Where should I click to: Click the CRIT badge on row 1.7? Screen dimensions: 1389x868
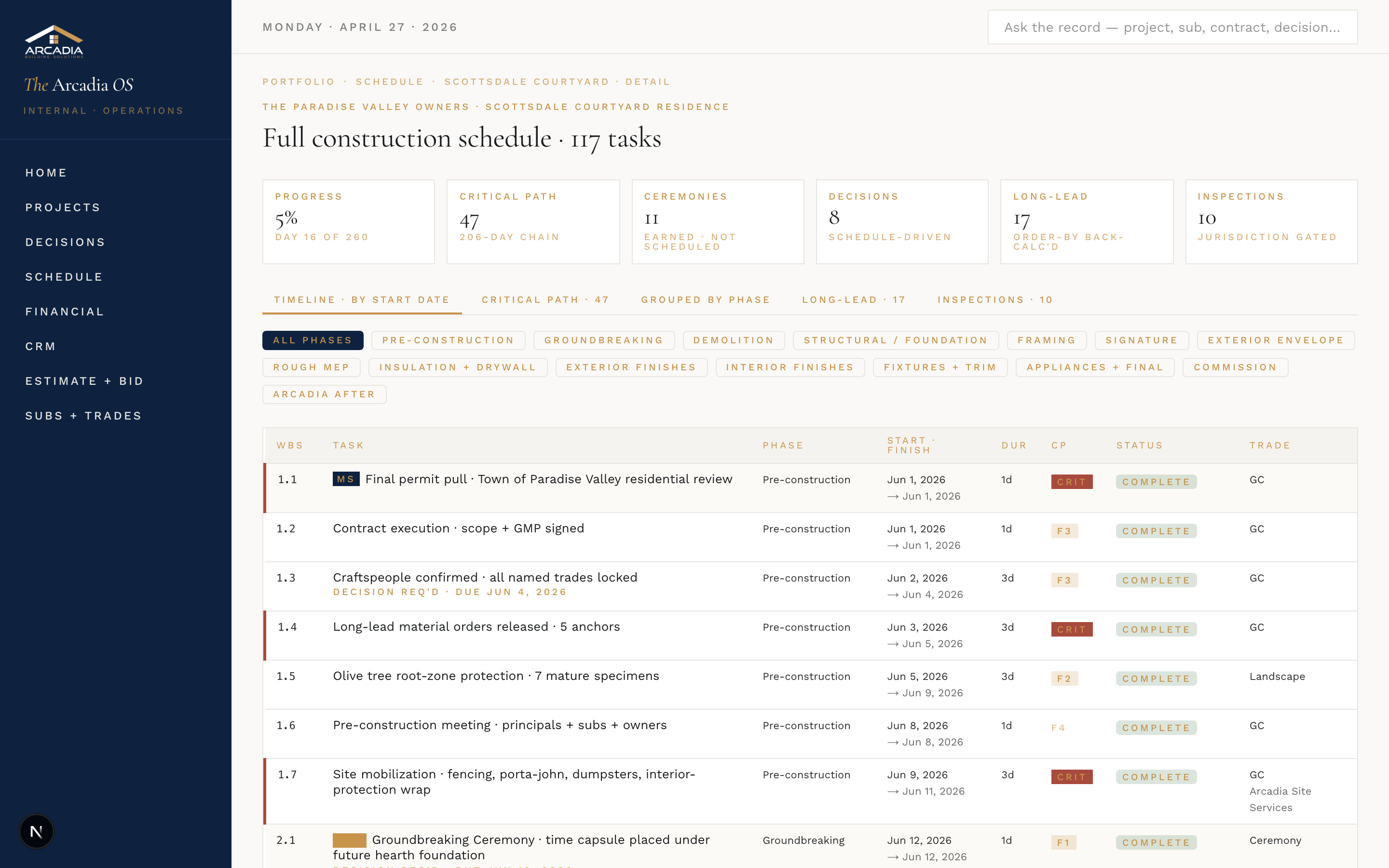[x=1072, y=777]
